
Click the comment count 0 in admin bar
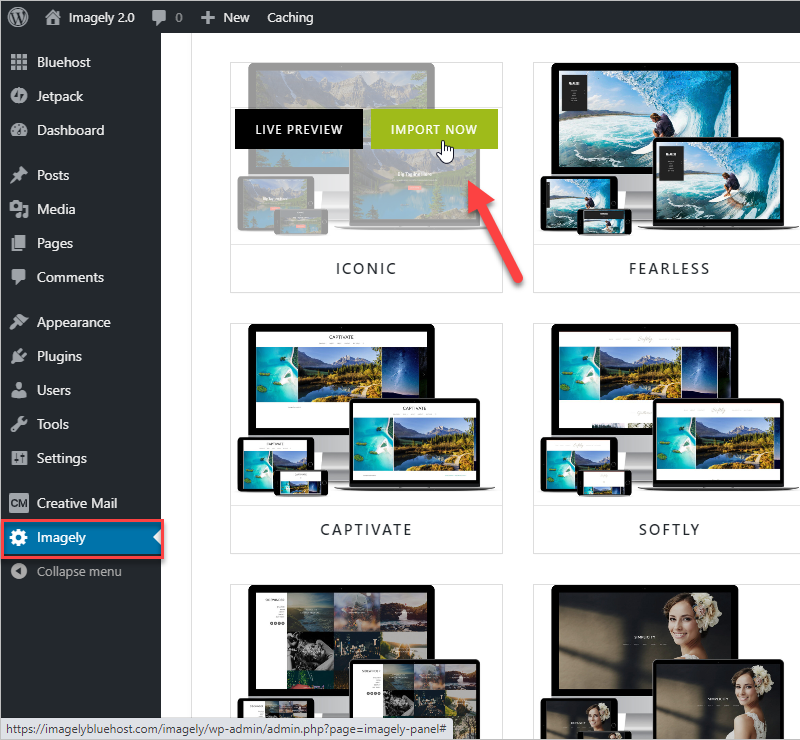tap(179, 17)
